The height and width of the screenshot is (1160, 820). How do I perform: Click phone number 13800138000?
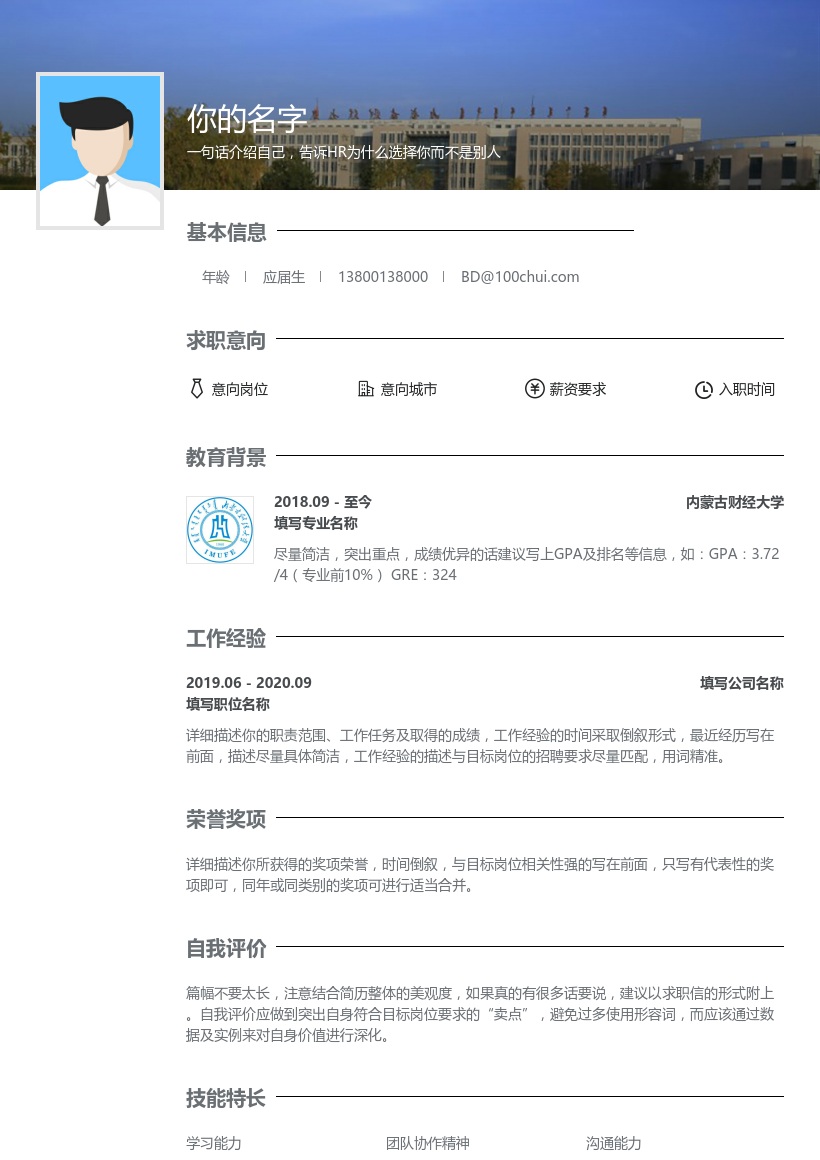(x=383, y=277)
